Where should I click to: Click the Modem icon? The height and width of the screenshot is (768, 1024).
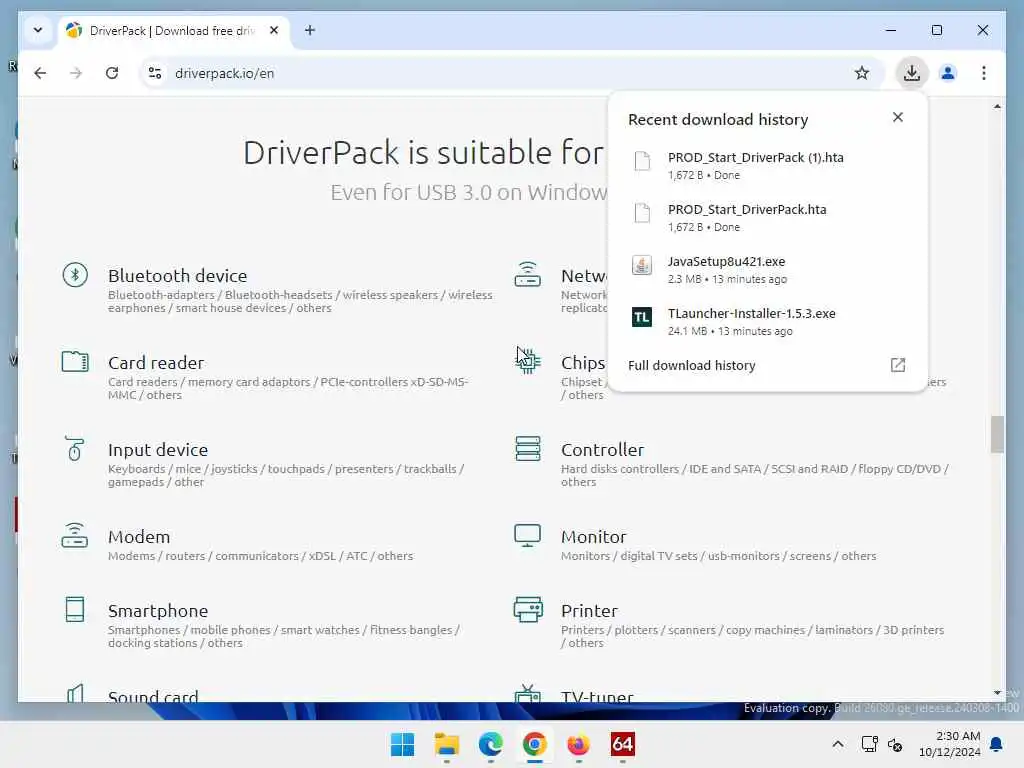pos(74,535)
